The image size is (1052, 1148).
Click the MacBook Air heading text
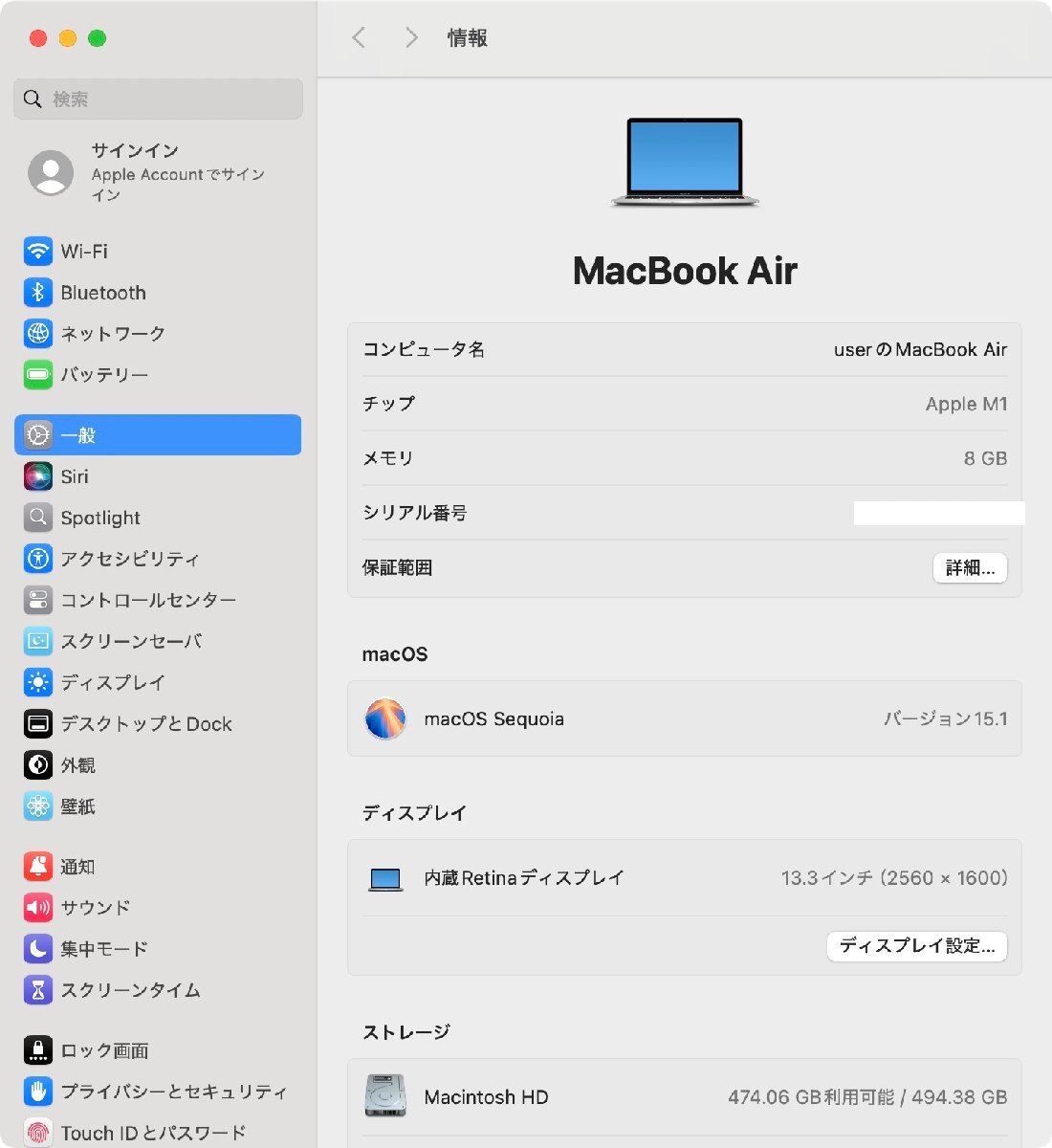tap(685, 271)
